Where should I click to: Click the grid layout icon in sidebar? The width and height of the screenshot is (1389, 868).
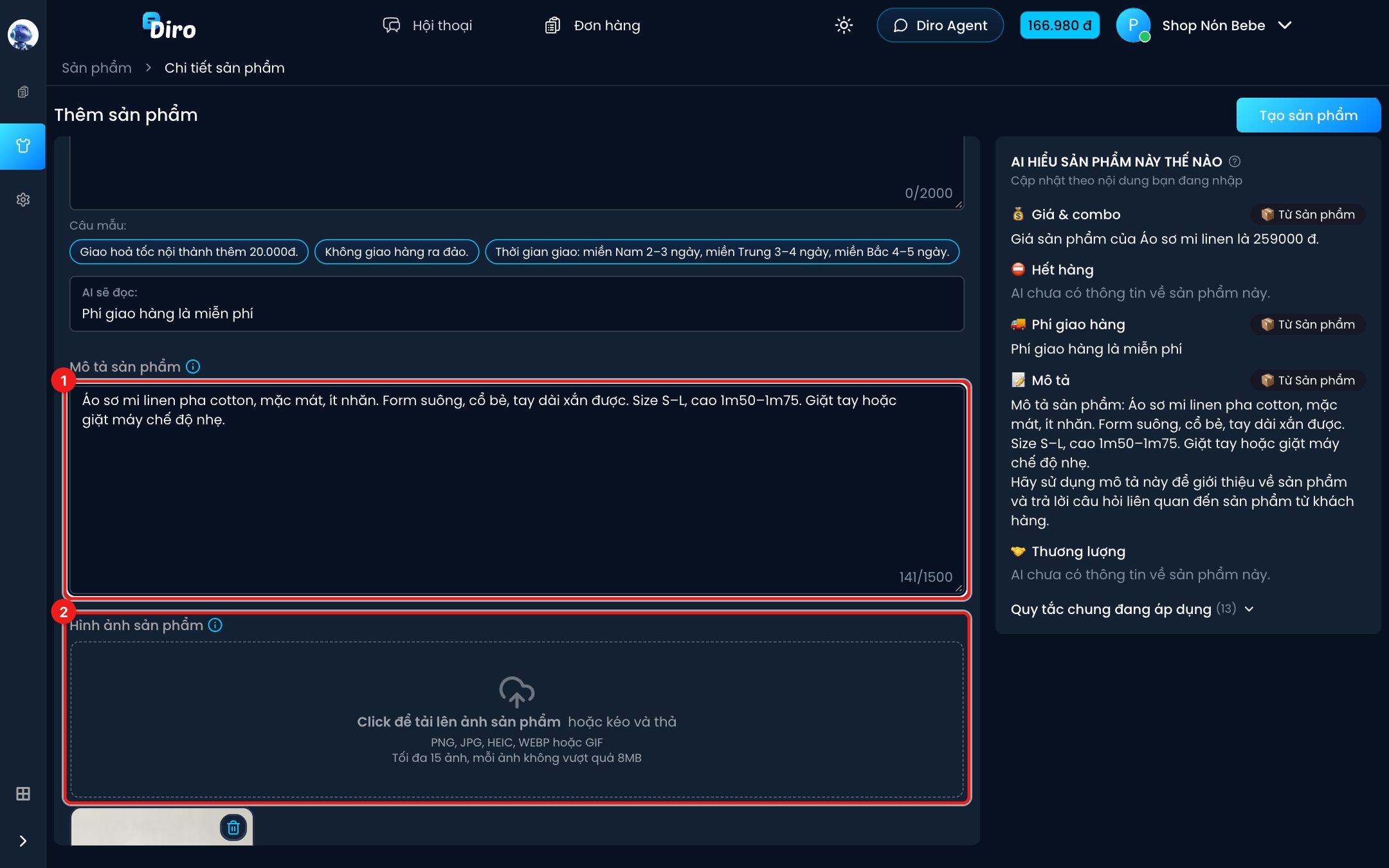click(23, 794)
